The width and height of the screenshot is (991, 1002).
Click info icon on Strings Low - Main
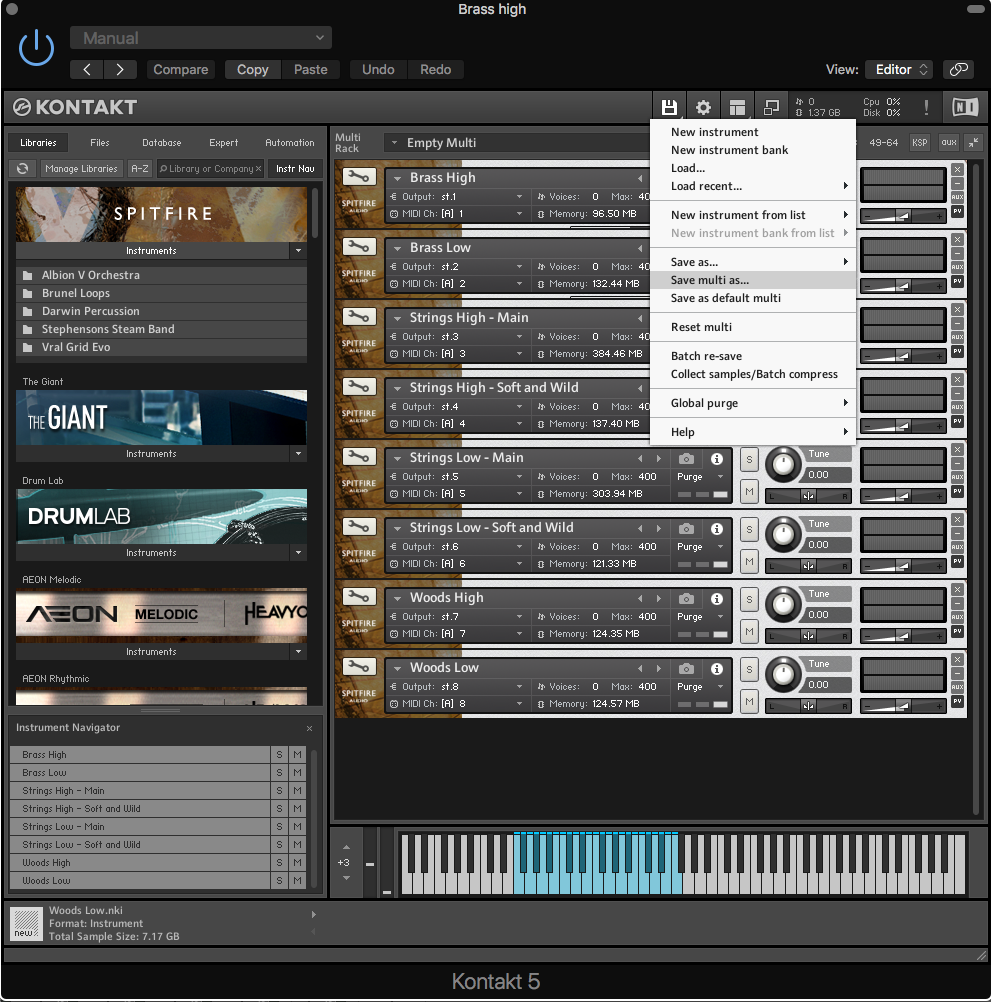(717, 459)
